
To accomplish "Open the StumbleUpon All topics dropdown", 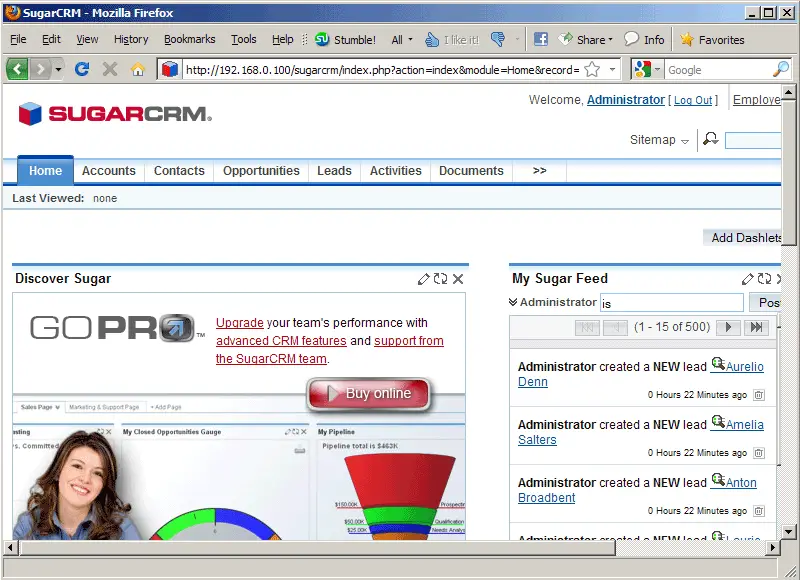I will (402, 39).
